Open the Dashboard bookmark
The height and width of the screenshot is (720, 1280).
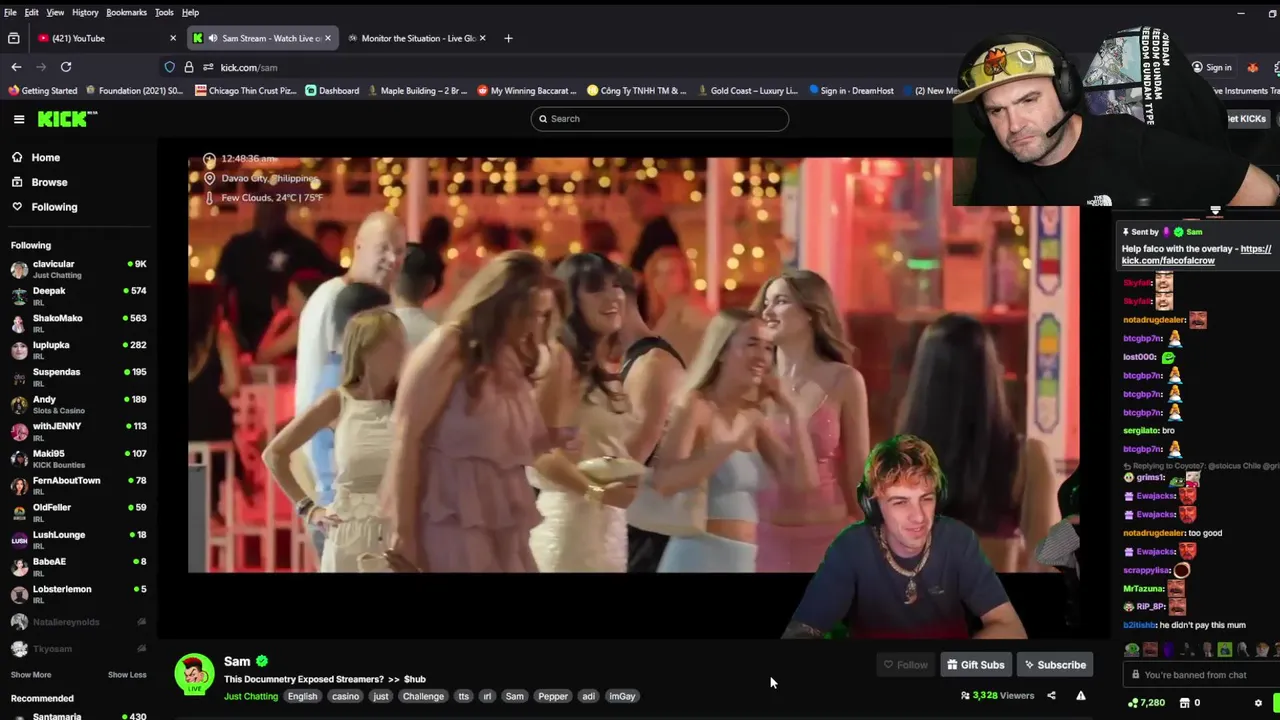[x=332, y=91]
